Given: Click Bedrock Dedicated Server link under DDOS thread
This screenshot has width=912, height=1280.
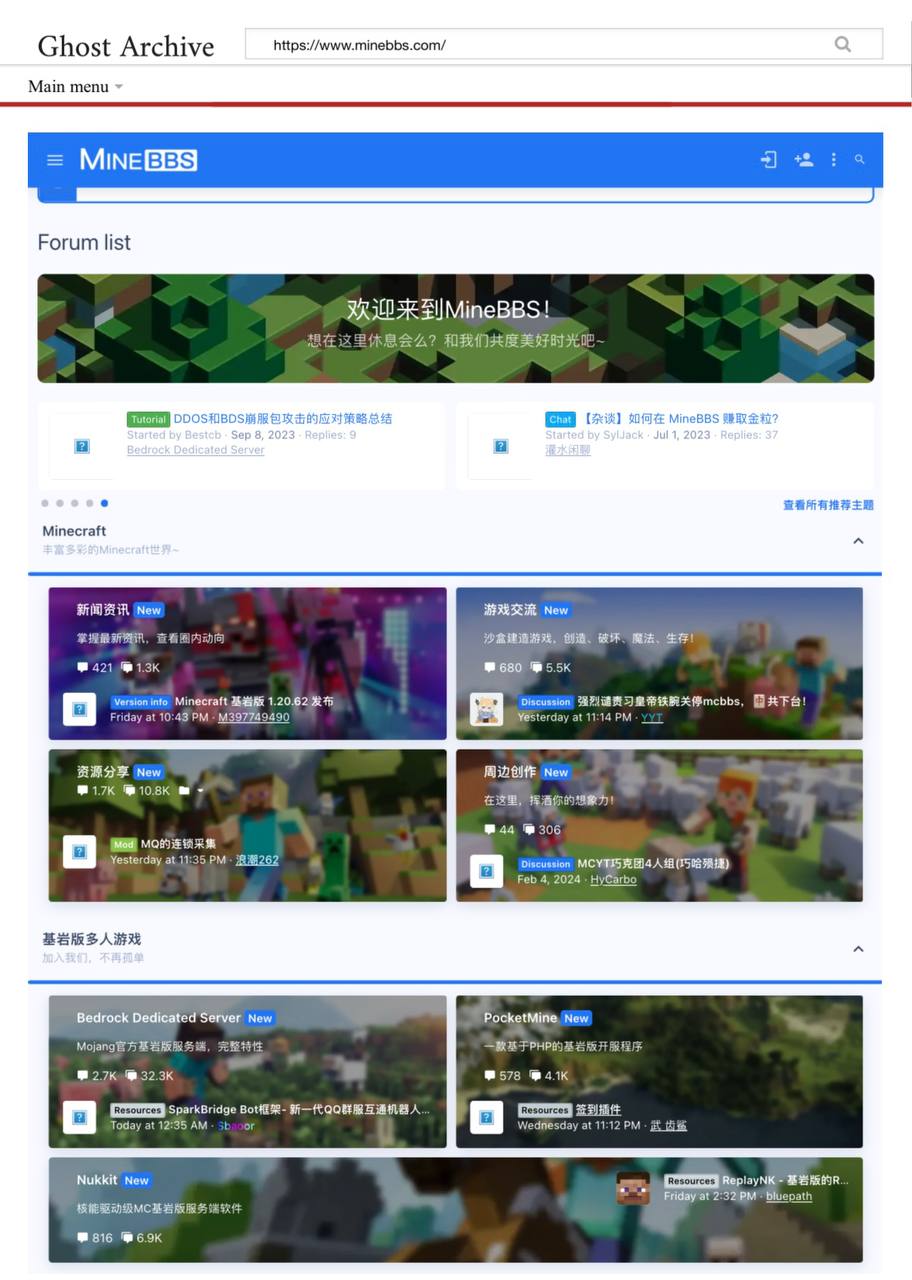Looking at the screenshot, I should [196, 450].
